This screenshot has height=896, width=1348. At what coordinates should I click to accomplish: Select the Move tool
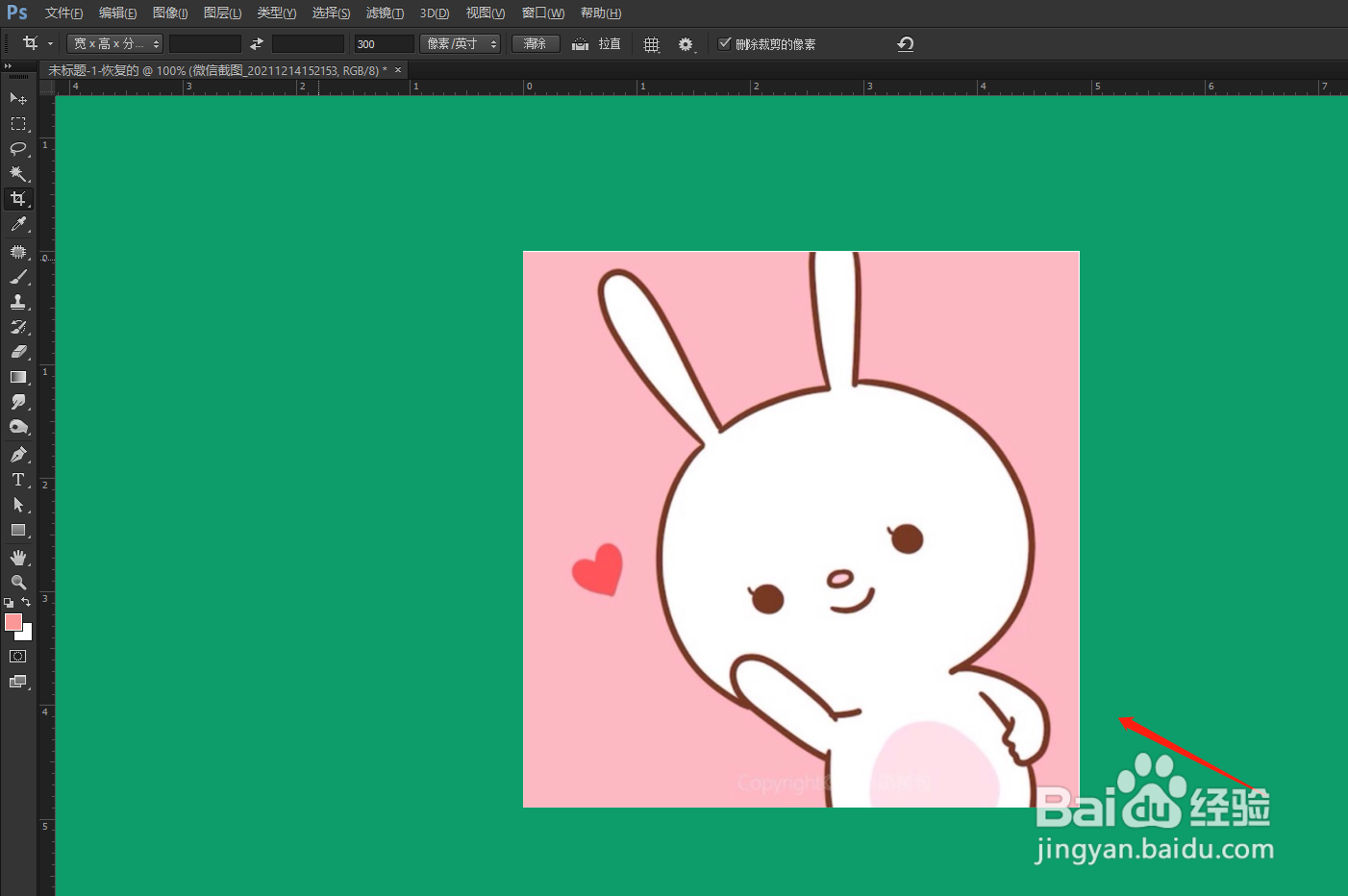point(18,98)
